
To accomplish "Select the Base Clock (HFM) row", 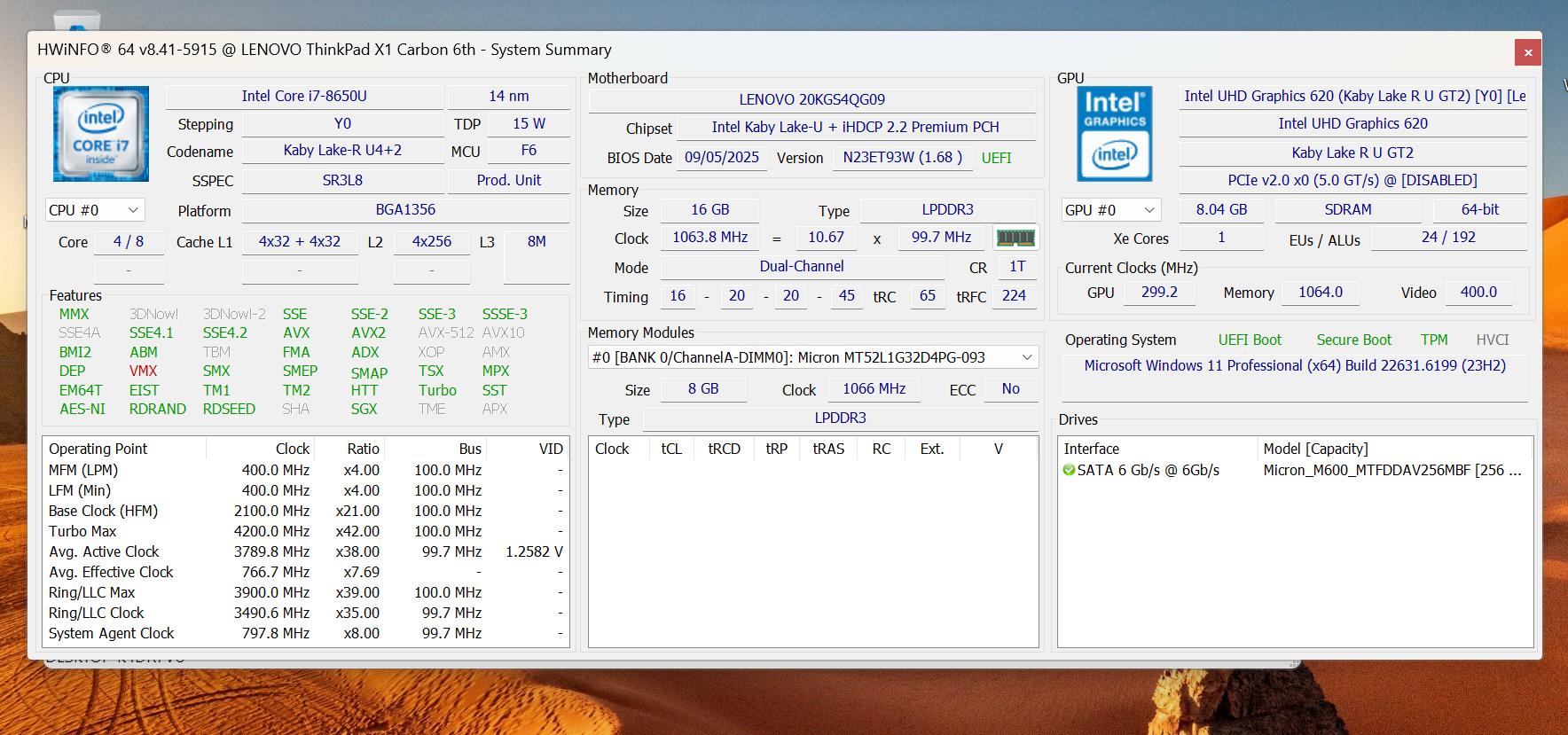I will click(306, 511).
